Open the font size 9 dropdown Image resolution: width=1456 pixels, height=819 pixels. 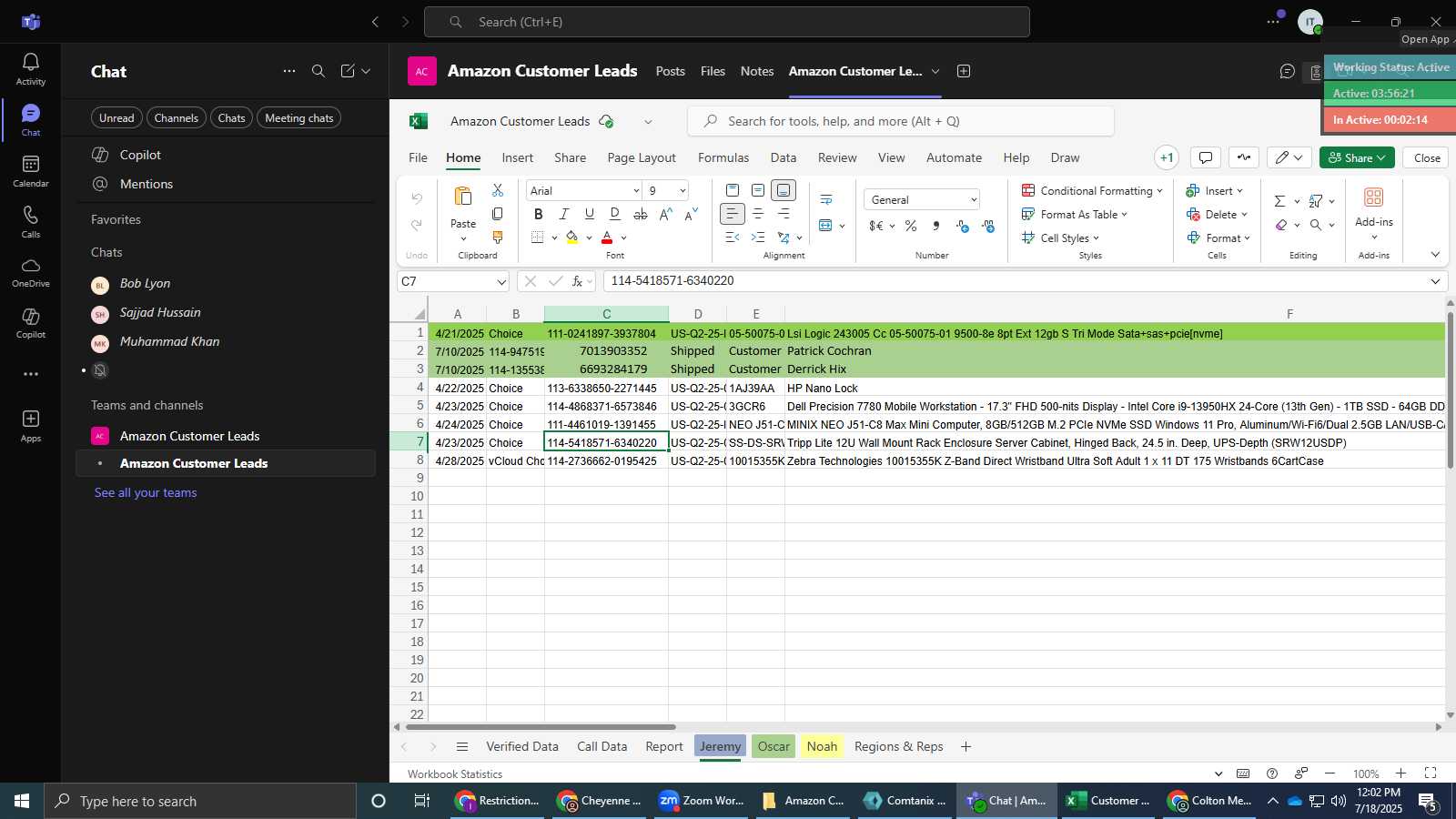click(682, 190)
